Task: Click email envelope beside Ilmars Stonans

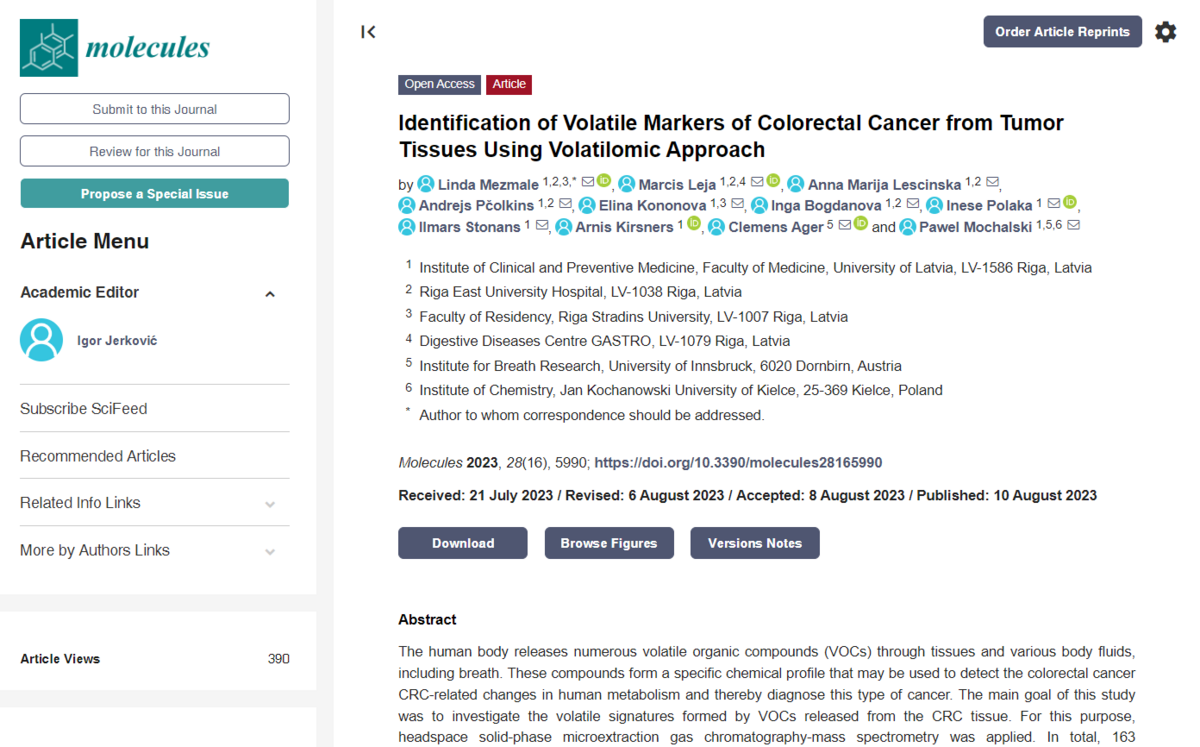Action: click(x=542, y=226)
